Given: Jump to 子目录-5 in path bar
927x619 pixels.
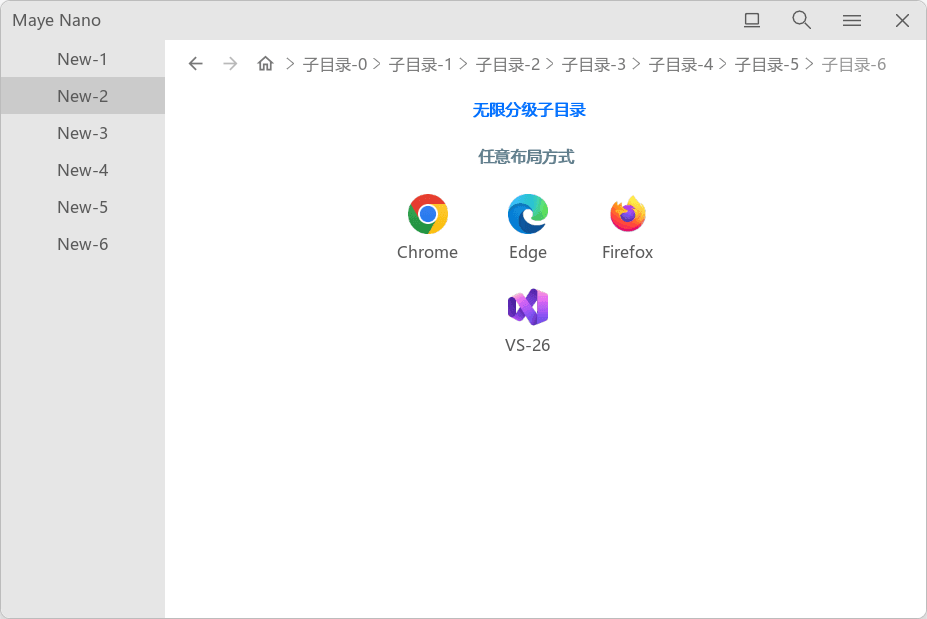Looking at the screenshot, I should (x=767, y=64).
